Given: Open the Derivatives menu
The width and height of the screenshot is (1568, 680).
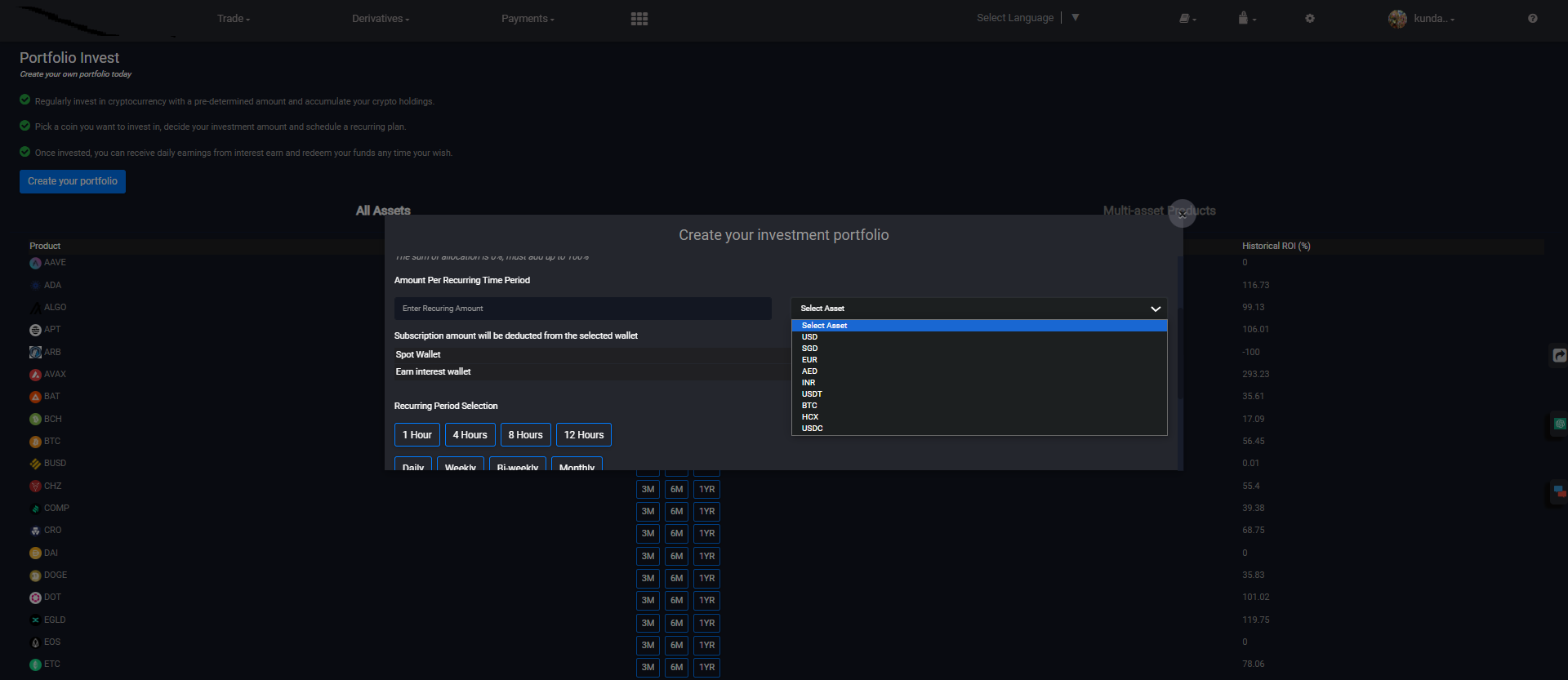Looking at the screenshot, I should point(380,19).
